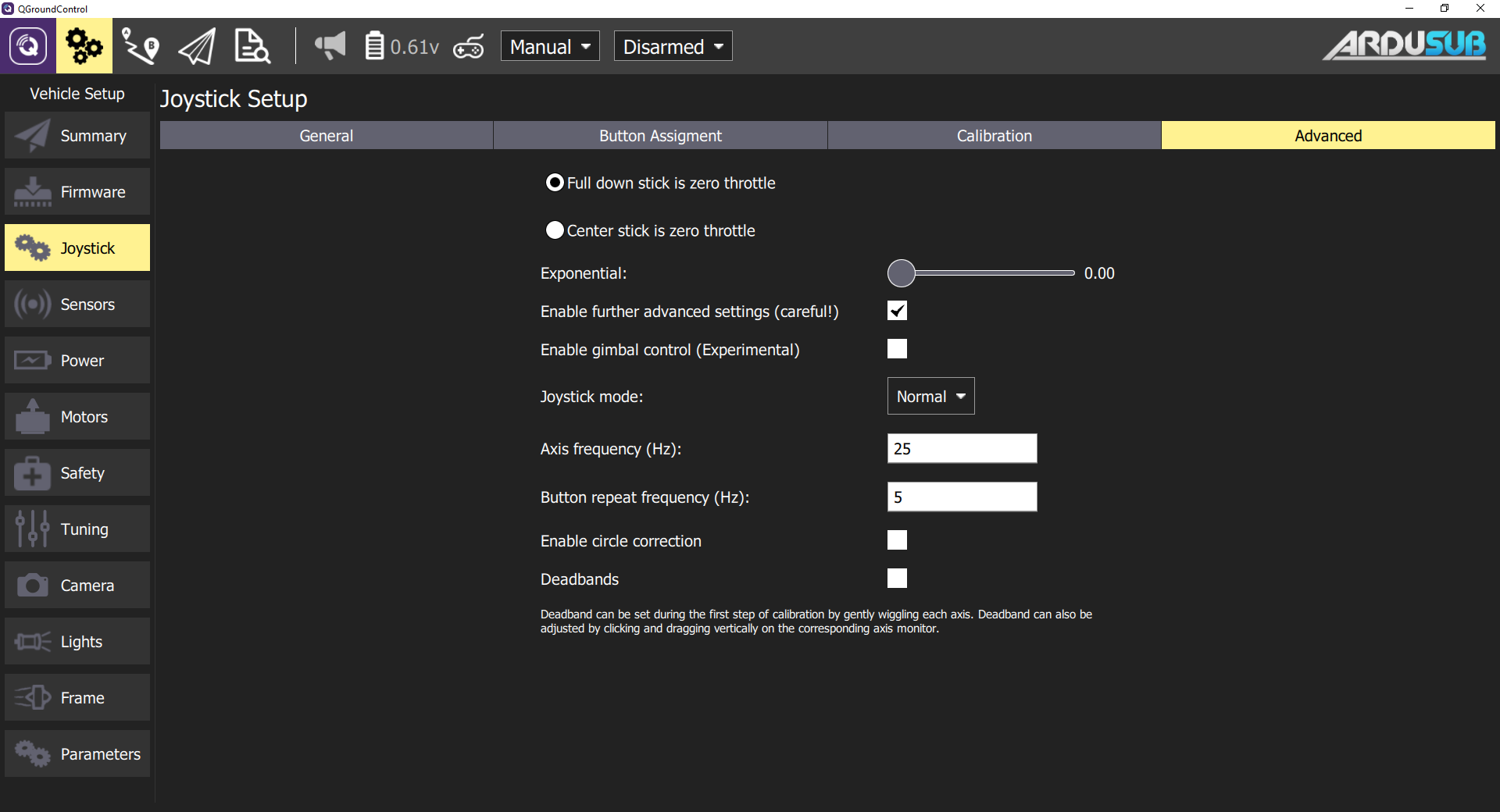Screen dimensions: 1500x812
Task: Click the Frame icon in sidebar
Action: coord(32,698)
